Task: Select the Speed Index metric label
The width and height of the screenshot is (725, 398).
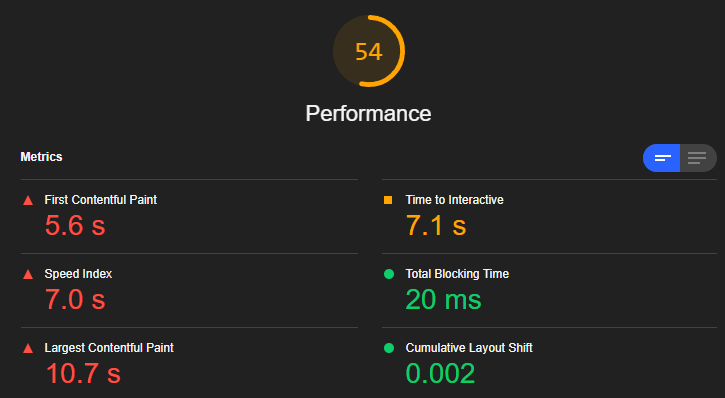Action: (x=78, y=274)
